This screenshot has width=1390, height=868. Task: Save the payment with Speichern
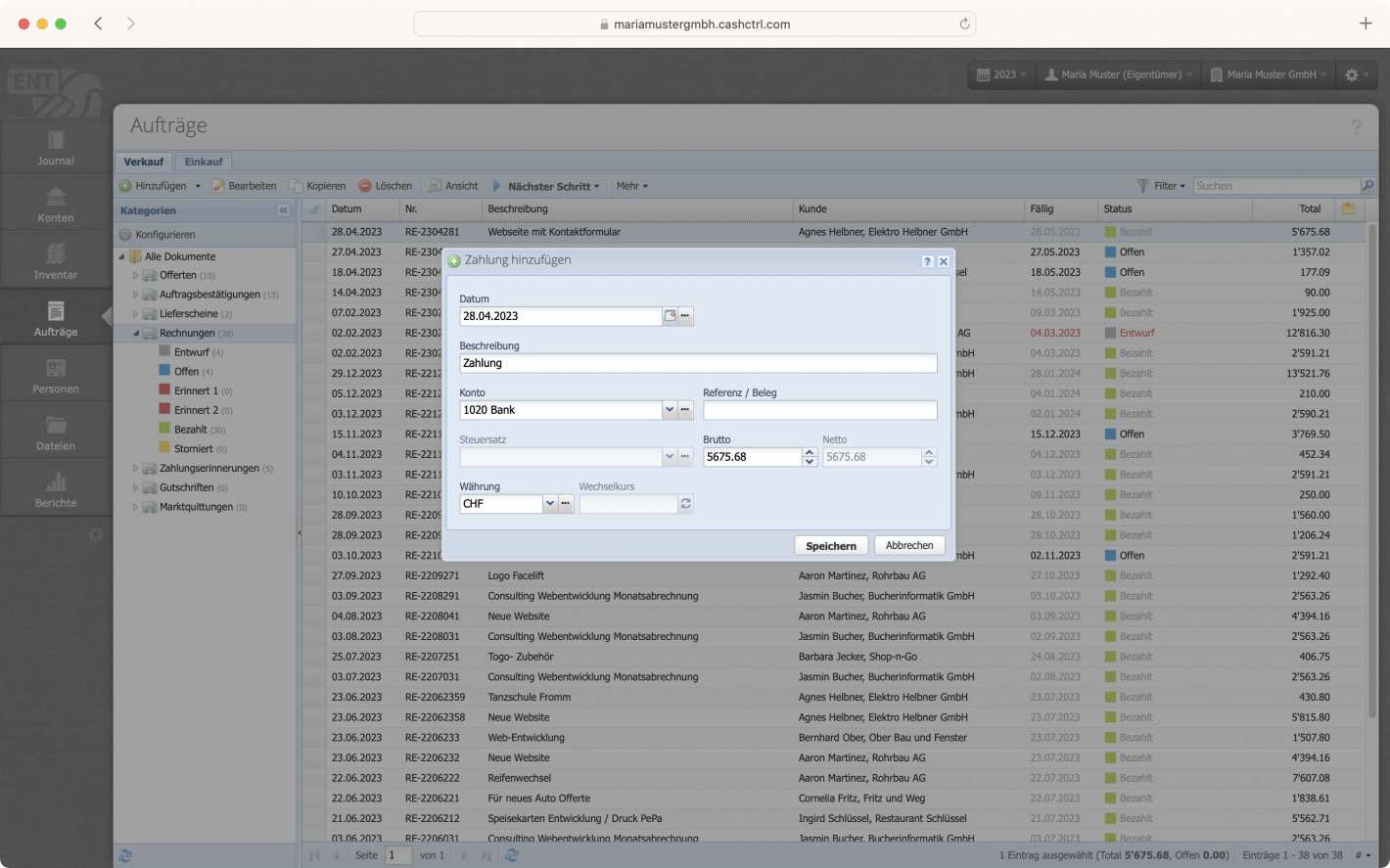tap(830, 545)
